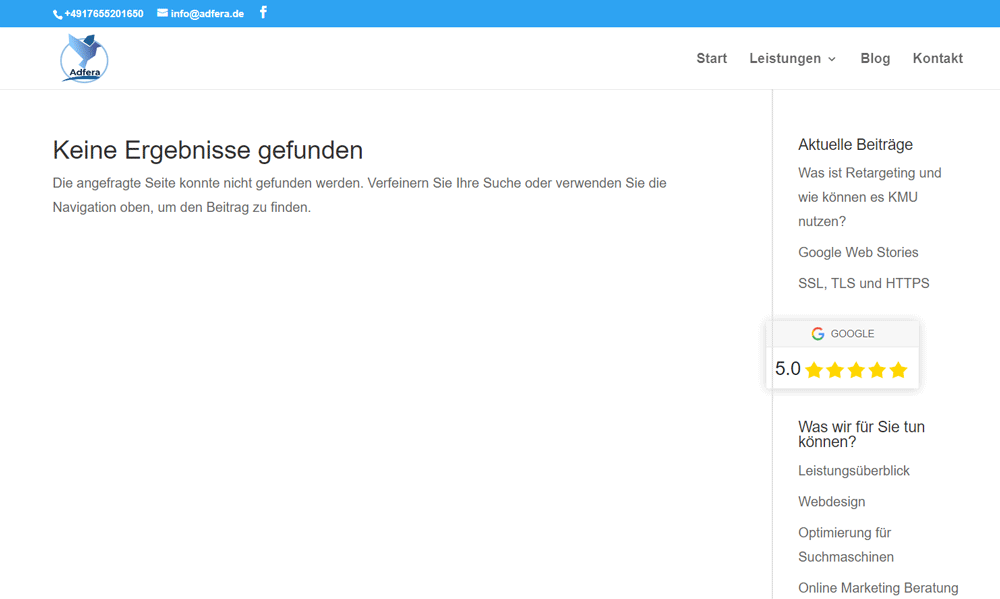The width and height of the screenshot is (1000, 599).
Task: Click the Was wir für Sie tun können heading
Action: click(862, 434)
